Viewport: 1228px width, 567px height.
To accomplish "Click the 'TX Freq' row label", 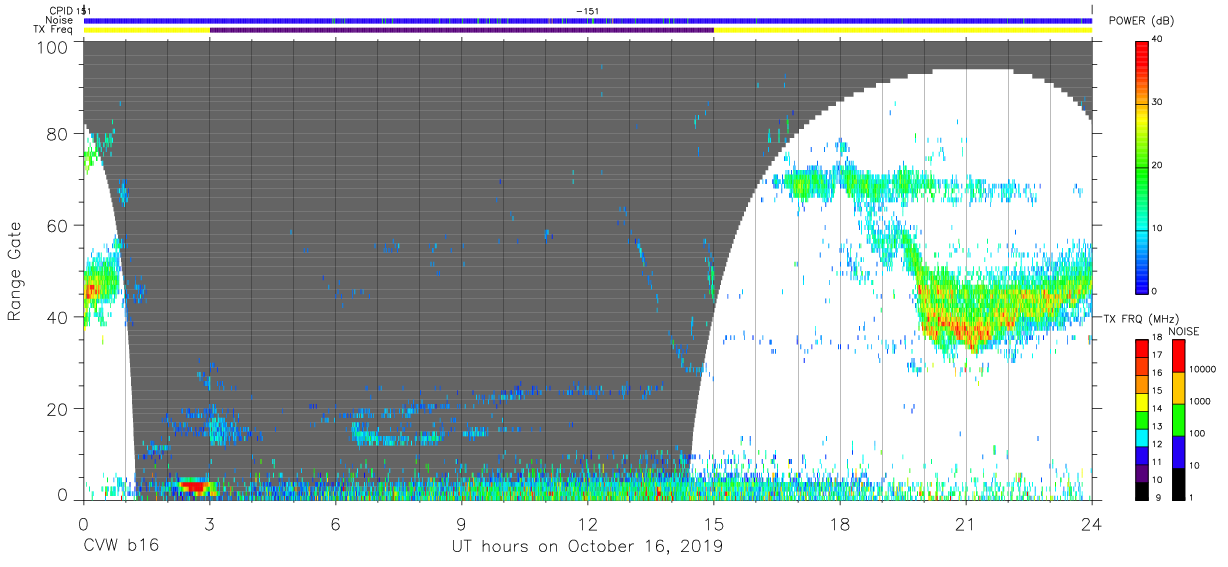I will (54, 30).
